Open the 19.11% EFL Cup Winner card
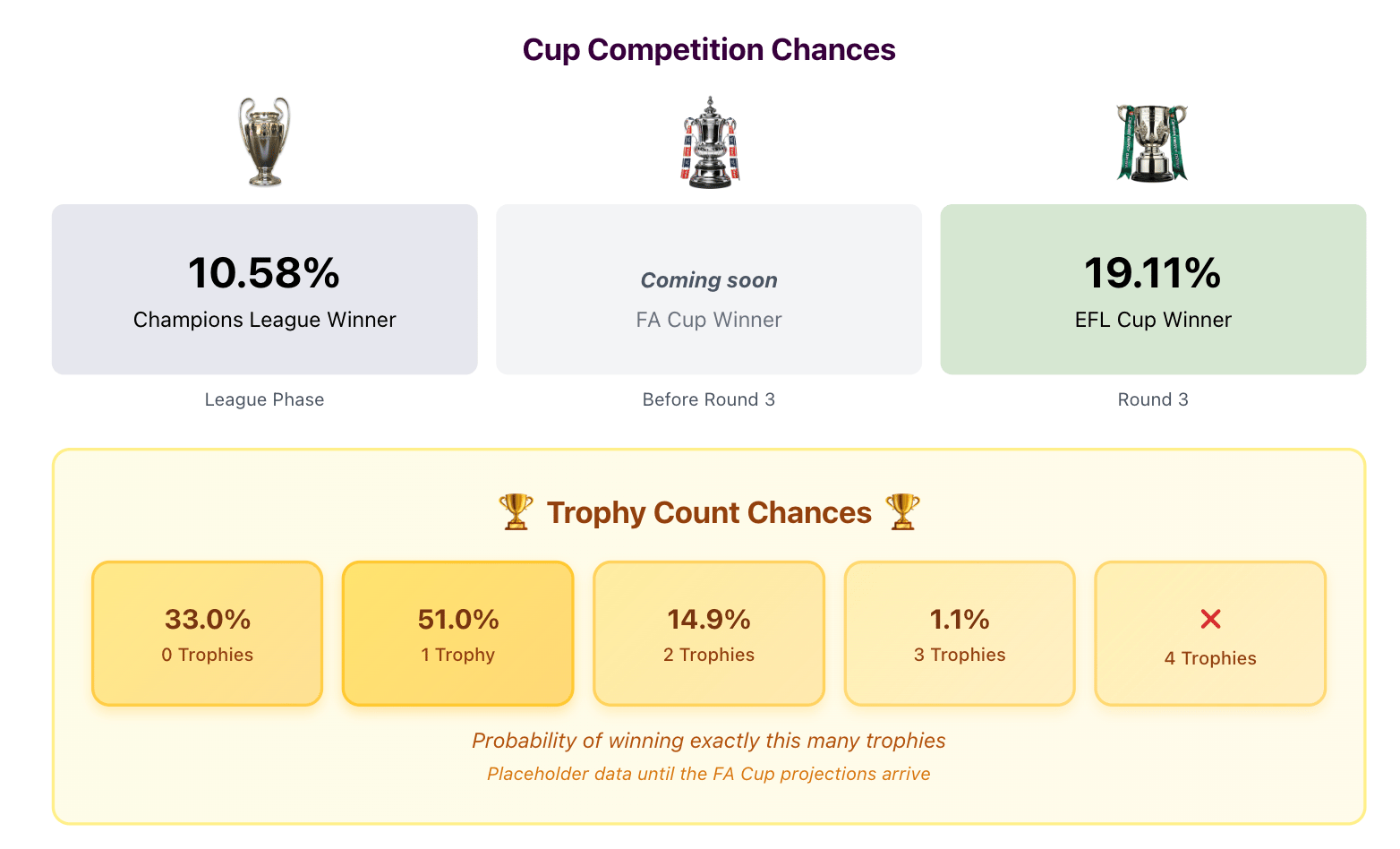This screenshot has width=1400, height=849. coord(1153,289)
